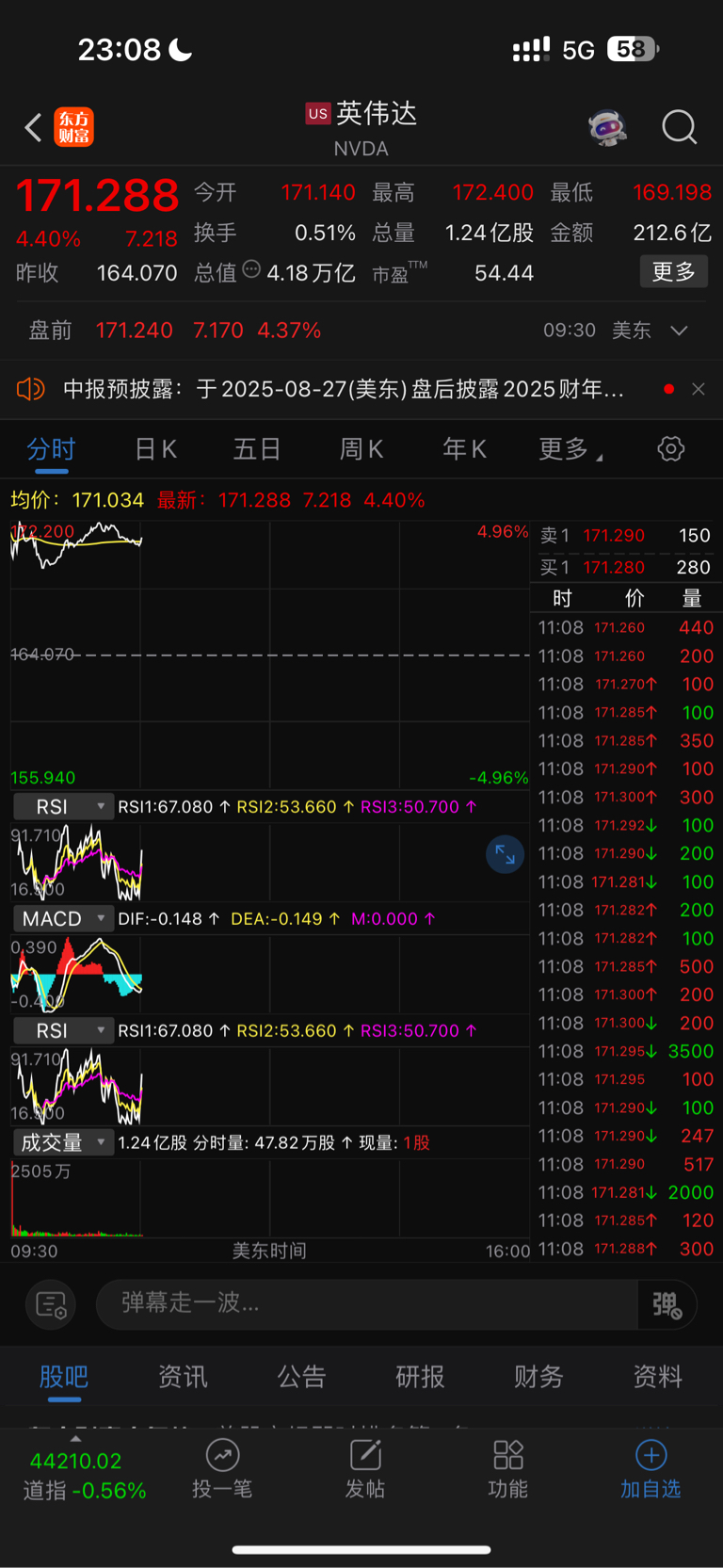The width and height of the screenshot is (723, 1568).
Task: Dismiss the disclosure notice banner
Action: (698, 389)
